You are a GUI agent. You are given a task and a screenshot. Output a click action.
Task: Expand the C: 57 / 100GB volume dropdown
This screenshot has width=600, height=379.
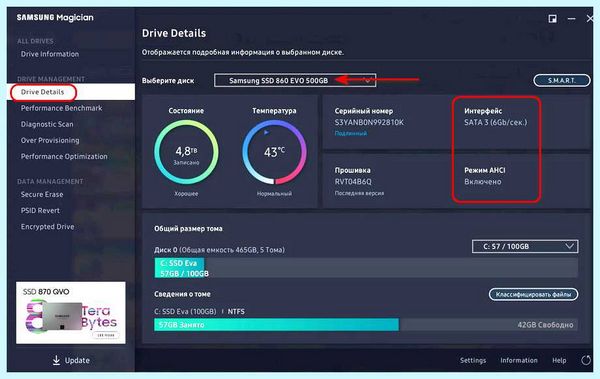coord(525,247)
